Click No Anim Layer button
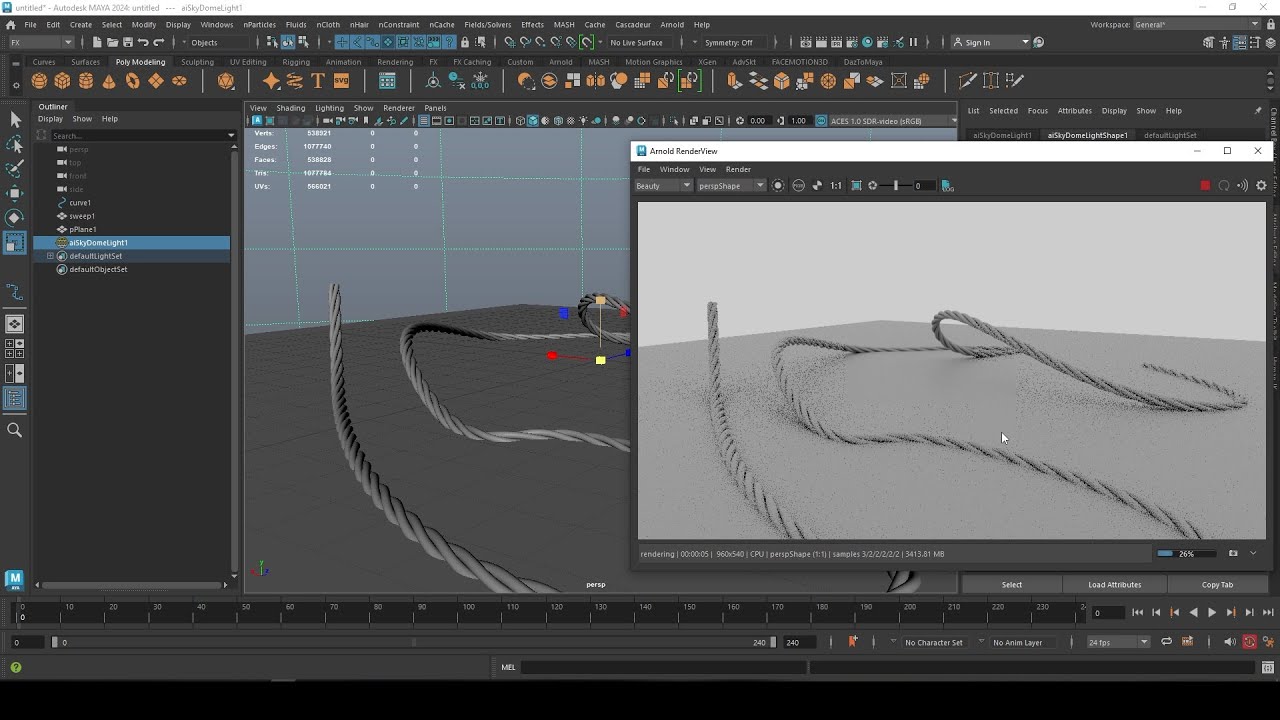This screenshot has width=1280, height=720. click(1018, 642)
